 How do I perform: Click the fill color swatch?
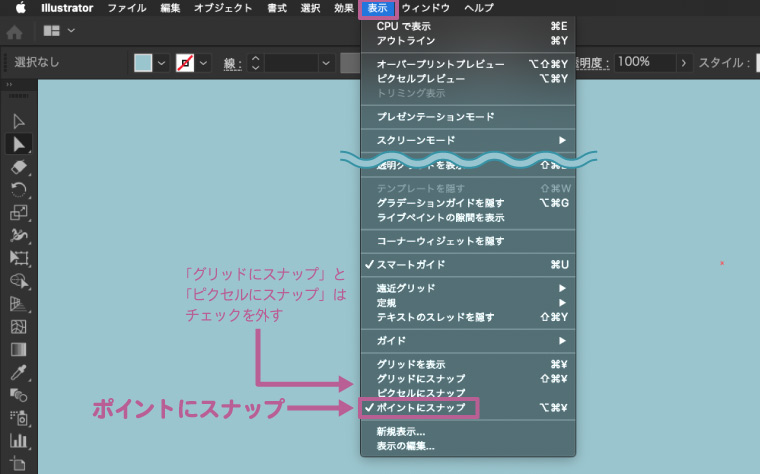click(143, 63)
